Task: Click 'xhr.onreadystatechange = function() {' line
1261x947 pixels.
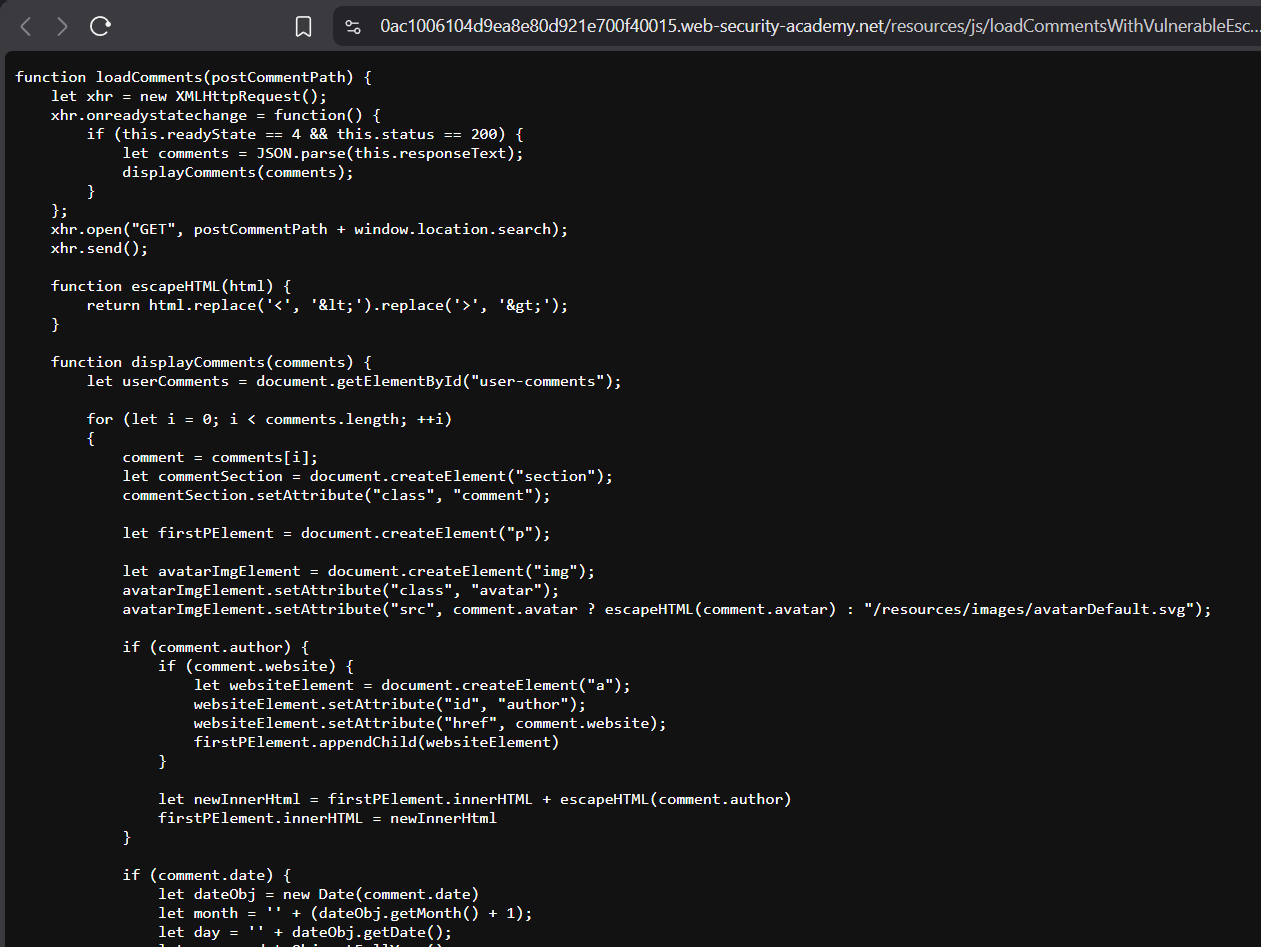Action: pyautogui.click(x=216, y=115)
